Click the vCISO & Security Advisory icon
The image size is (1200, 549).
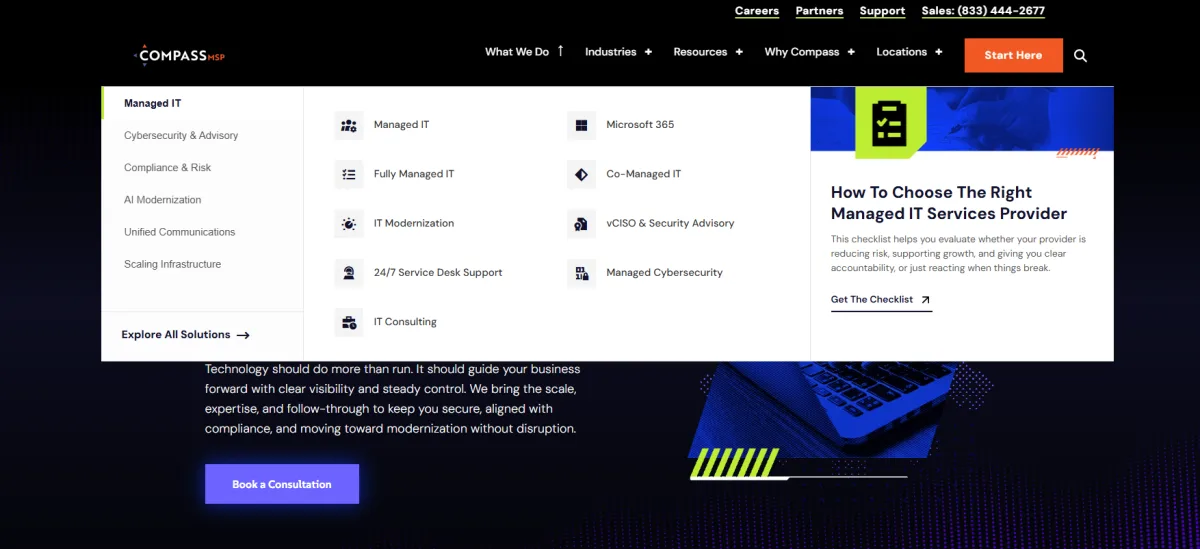click(581, 223)
